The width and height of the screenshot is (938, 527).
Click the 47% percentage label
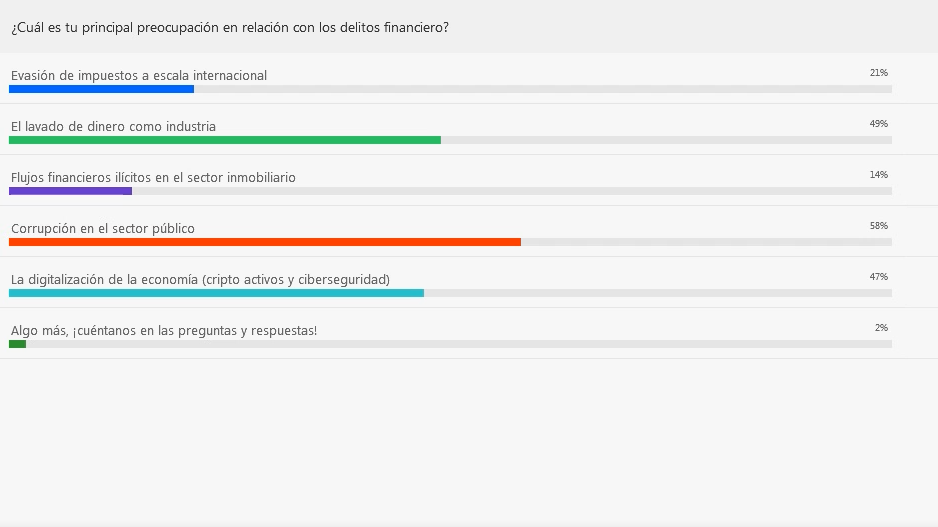[879, 276]
